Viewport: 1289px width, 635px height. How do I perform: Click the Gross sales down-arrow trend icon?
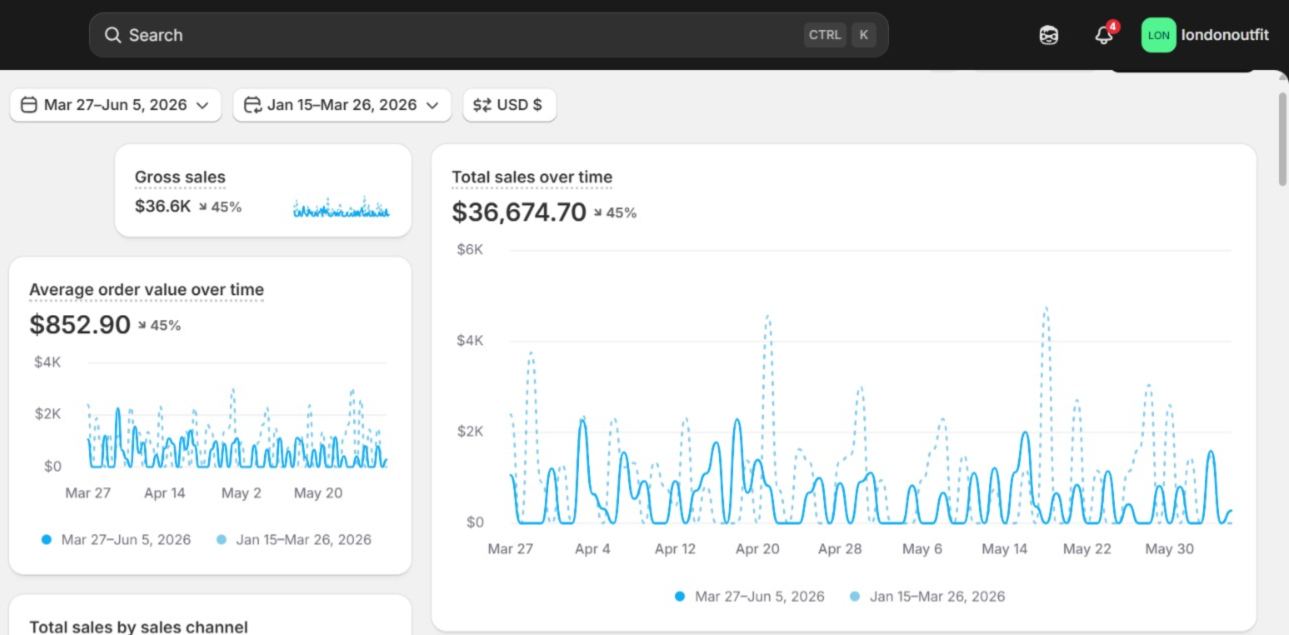[203, 207]
